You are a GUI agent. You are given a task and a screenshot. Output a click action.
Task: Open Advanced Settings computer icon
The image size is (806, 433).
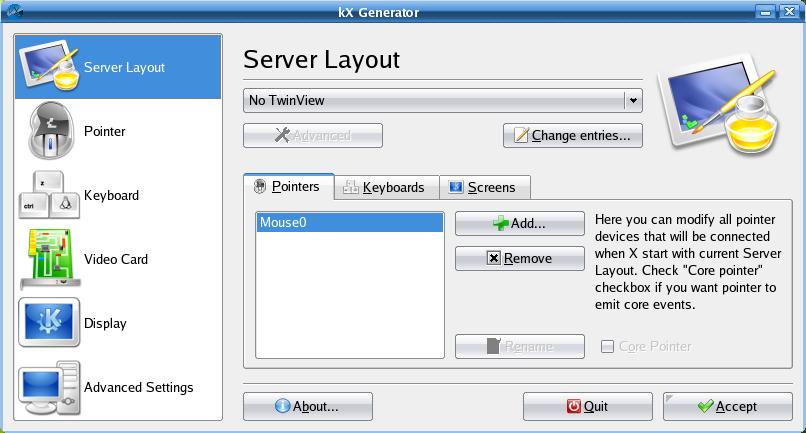(49, 387)
